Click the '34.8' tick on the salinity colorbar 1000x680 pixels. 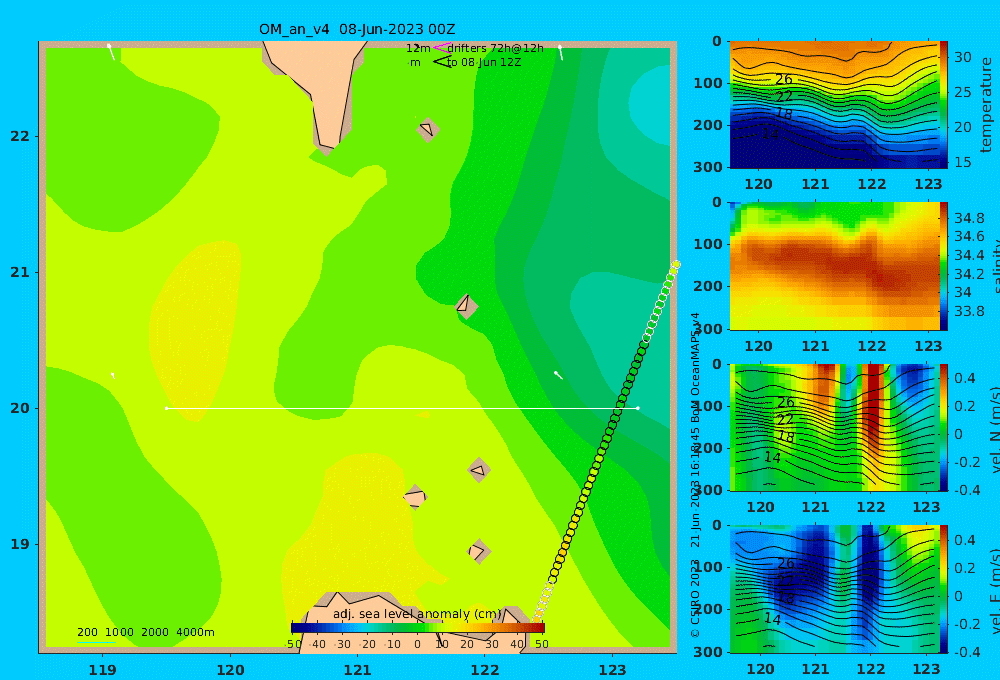coord(969,218)
